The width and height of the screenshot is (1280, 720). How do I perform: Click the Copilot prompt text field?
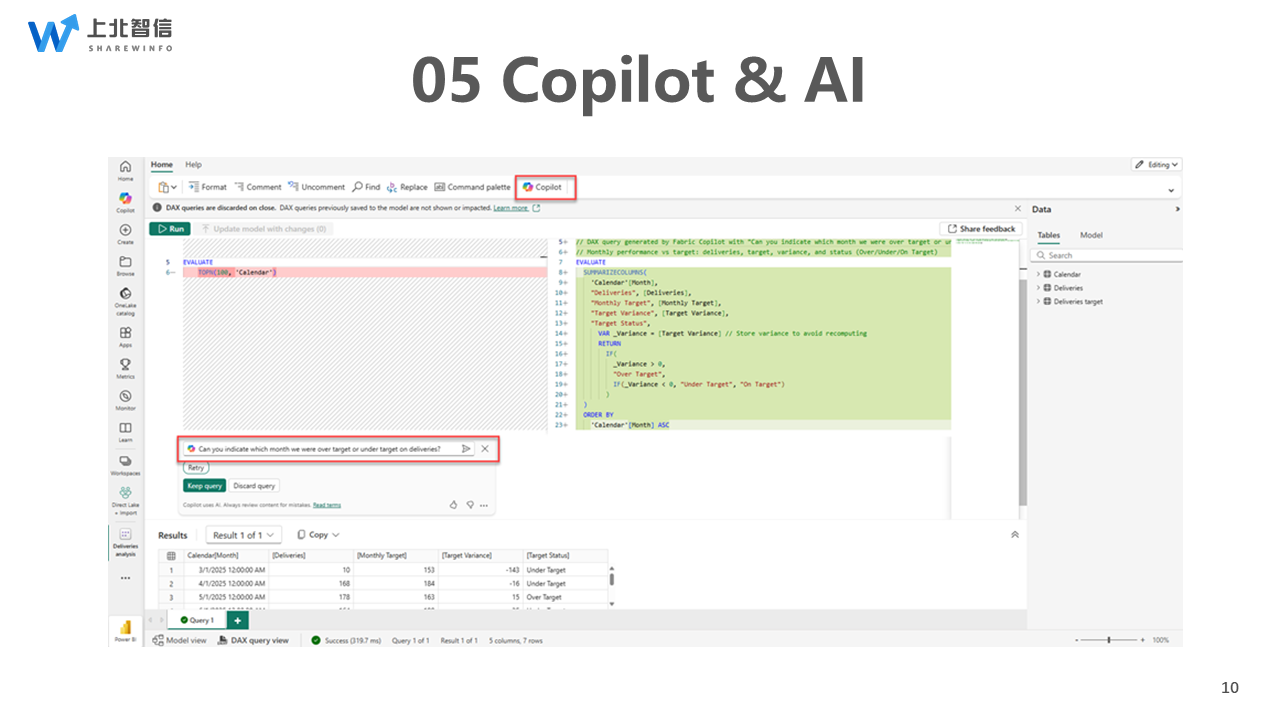click(327, 449)
